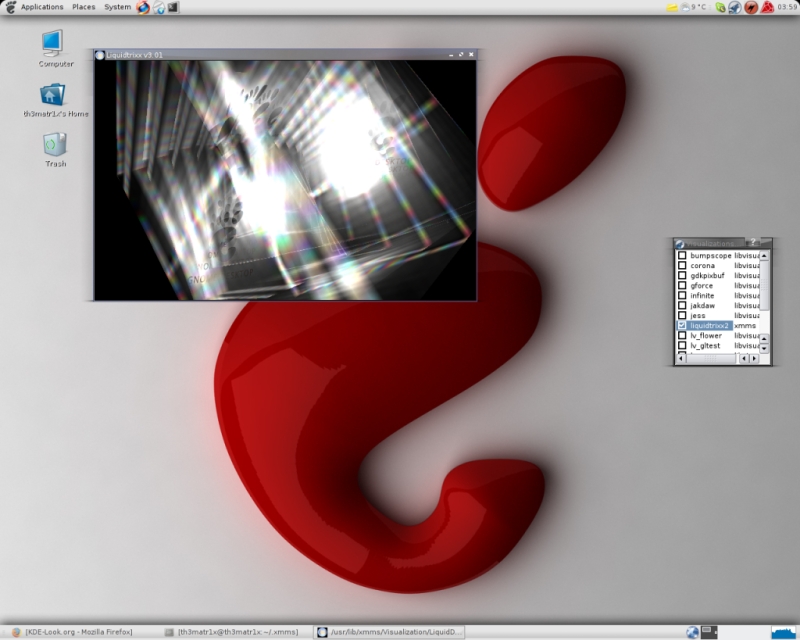Enable the lv_gltest visualization checkbox
This screenshot has height=640, width=800.
682,346
